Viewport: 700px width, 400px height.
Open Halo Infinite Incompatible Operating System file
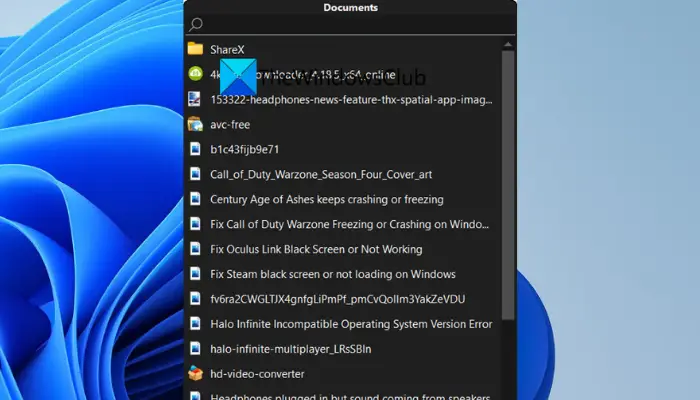[x=351, y=325]
